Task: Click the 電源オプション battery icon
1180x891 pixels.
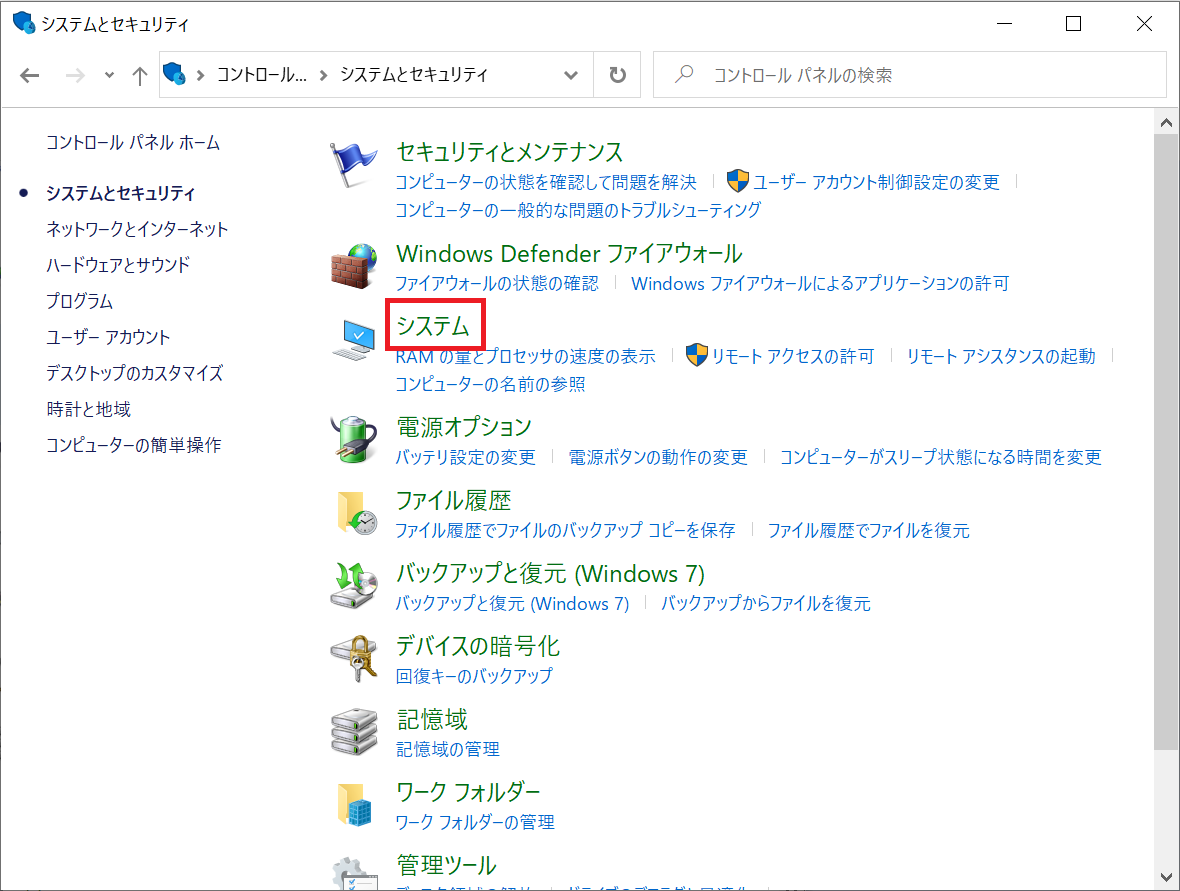Action: point(353,439)
